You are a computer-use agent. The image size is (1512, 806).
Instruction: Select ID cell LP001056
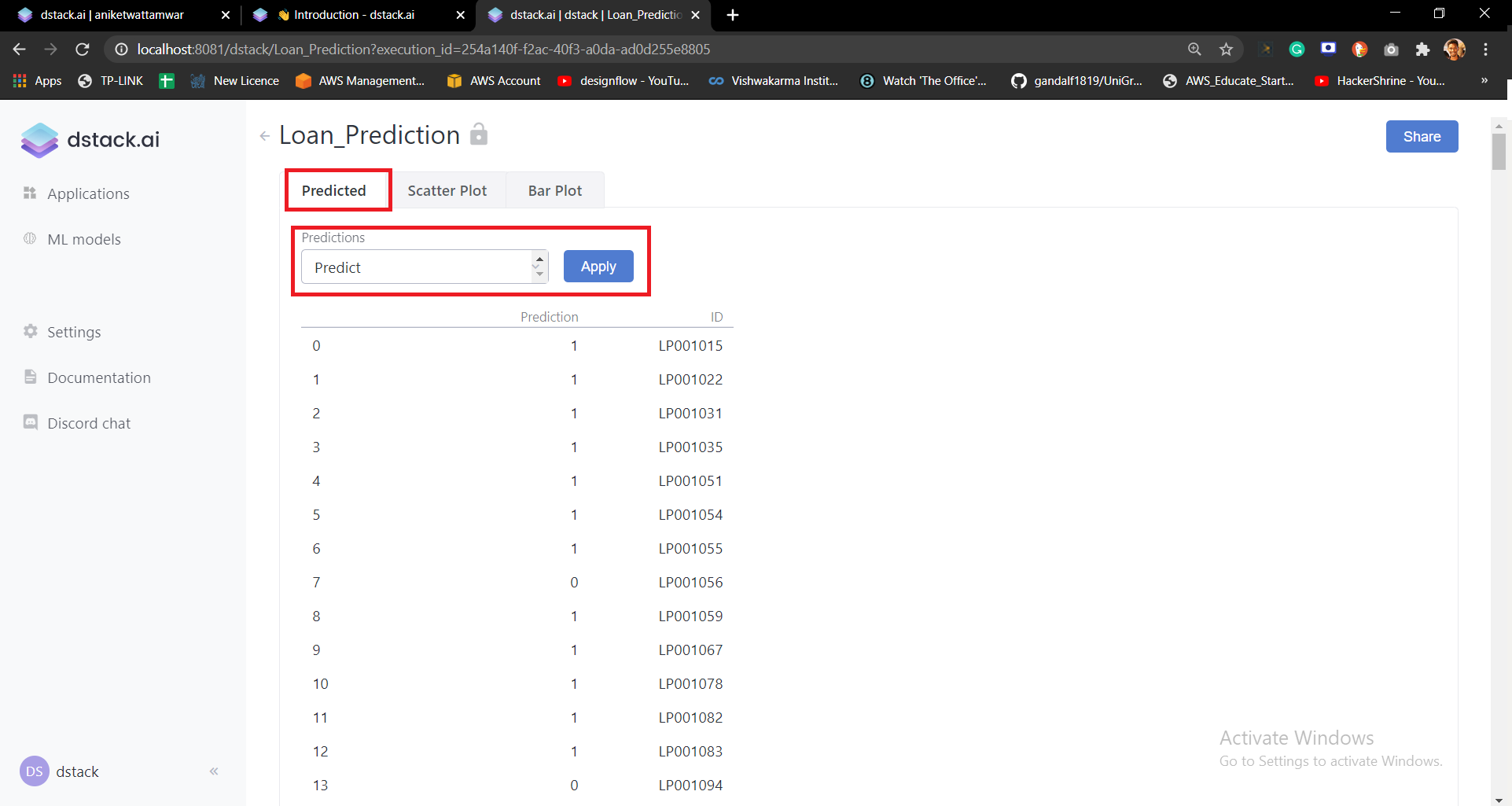click(690, 582)
